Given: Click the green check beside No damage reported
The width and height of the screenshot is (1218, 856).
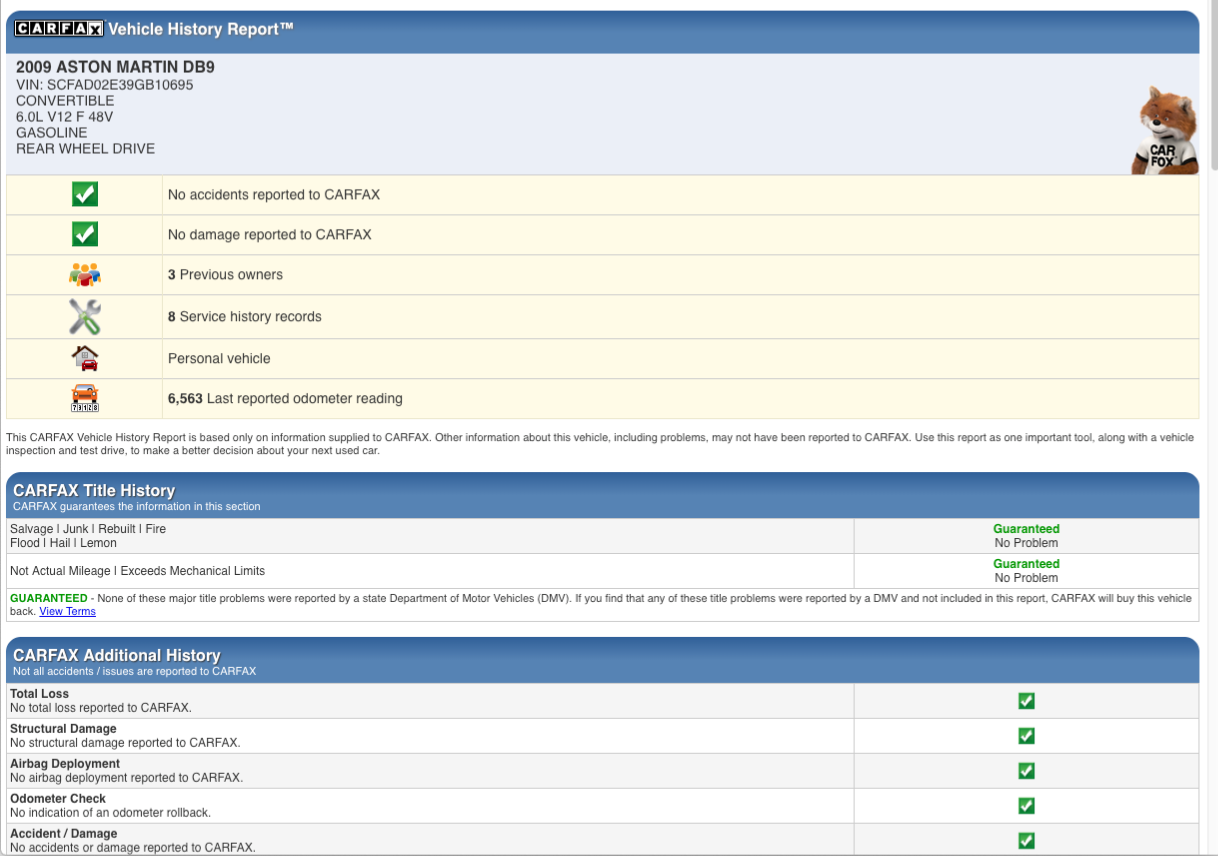Looking at the screenshot, I should pyautogui.click(x=85, y=234).
